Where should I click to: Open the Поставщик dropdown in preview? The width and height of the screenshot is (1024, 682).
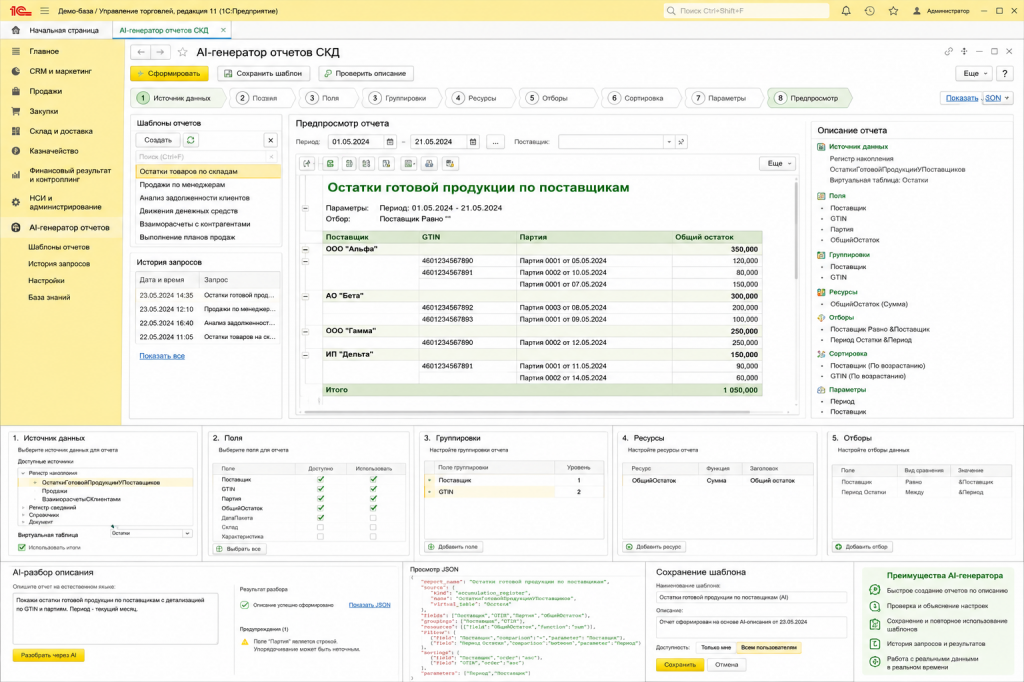coord(668,142)
